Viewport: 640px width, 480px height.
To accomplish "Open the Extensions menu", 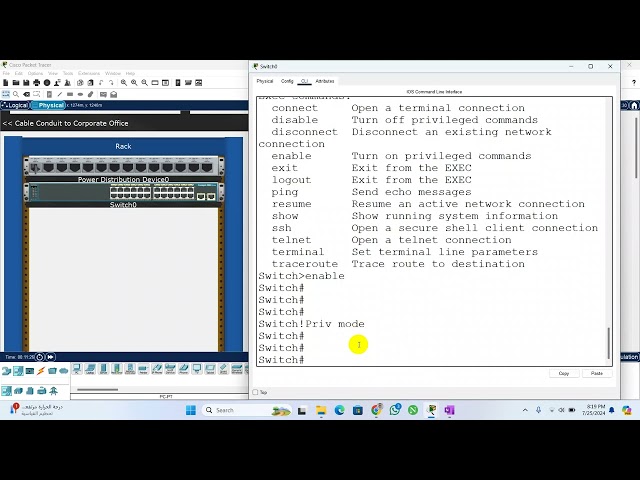I will [x=89, y=73].
